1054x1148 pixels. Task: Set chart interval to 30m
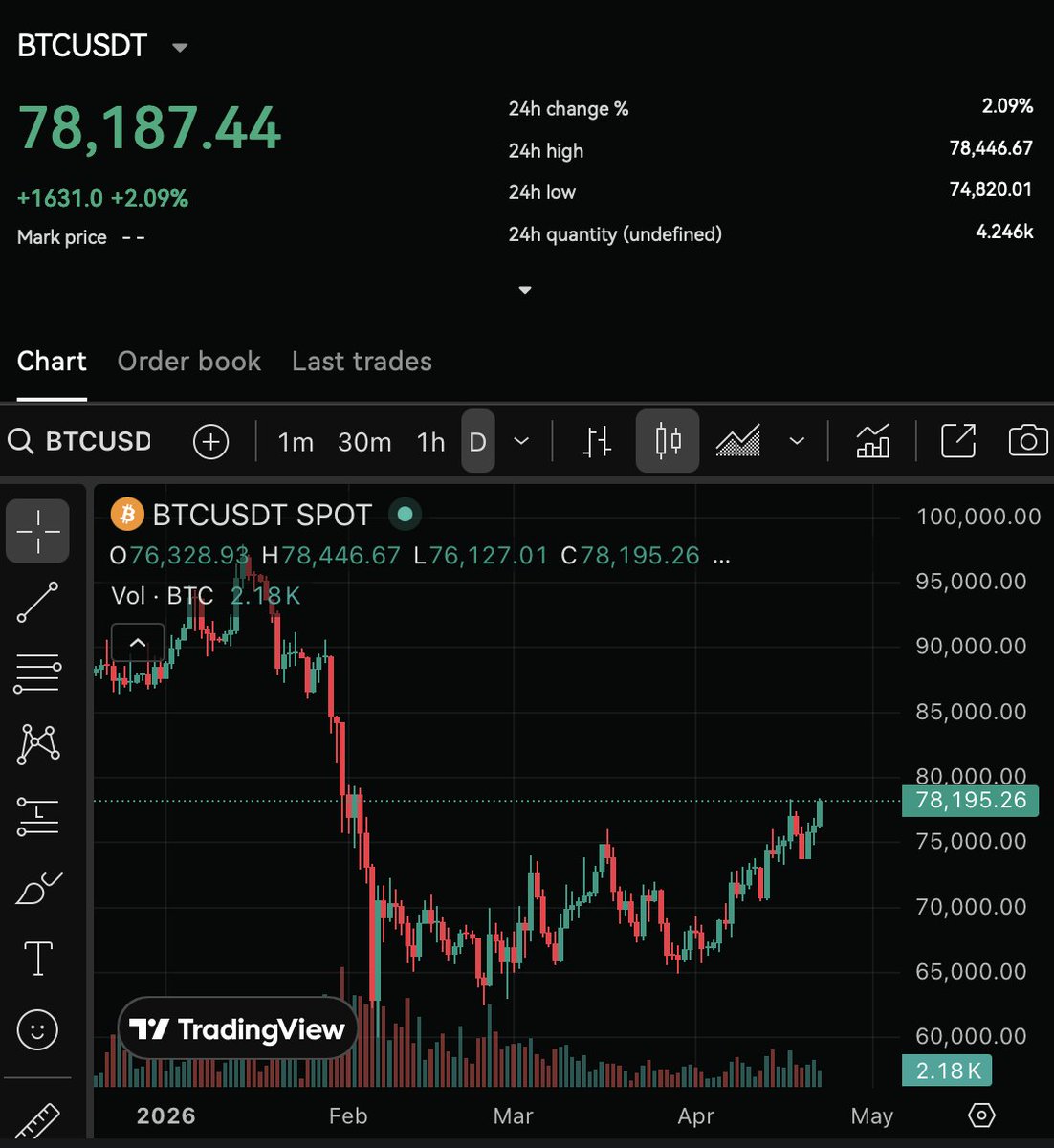coord(364,442)
